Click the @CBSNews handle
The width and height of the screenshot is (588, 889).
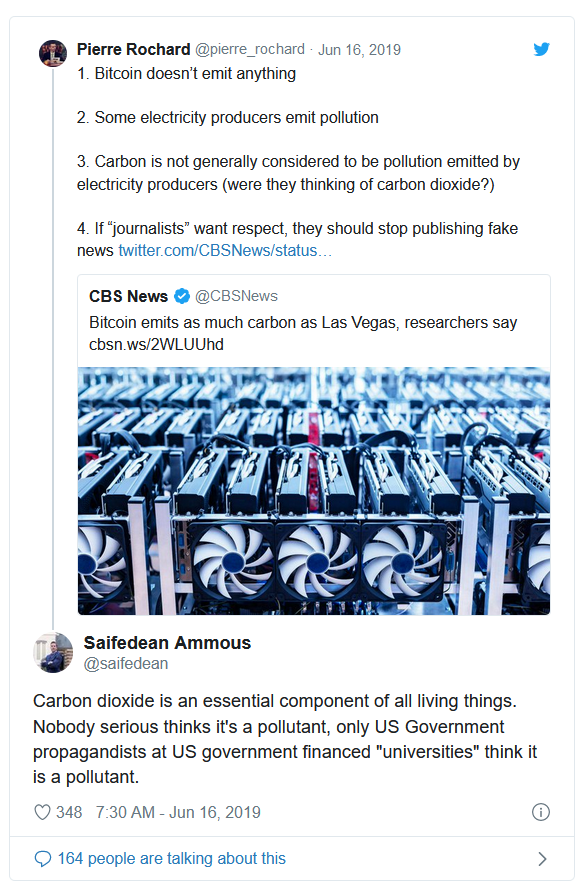[x=236, y=296]
